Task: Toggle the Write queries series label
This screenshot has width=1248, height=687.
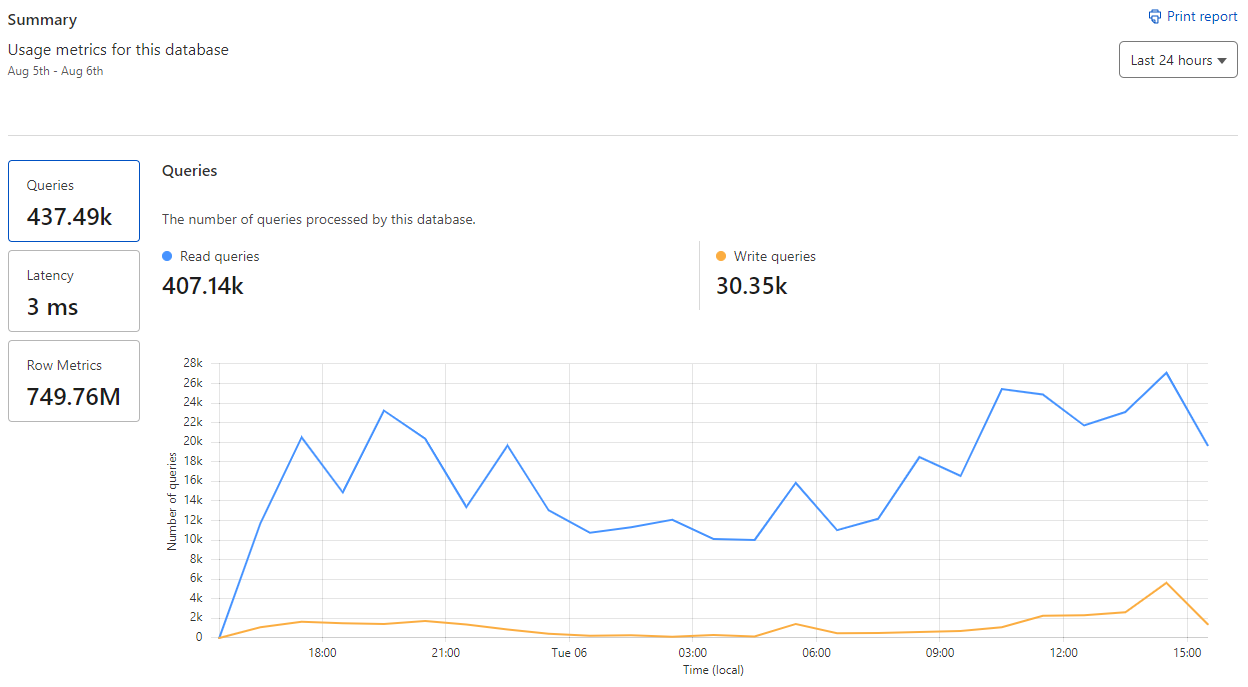Action: click(774, 257)
